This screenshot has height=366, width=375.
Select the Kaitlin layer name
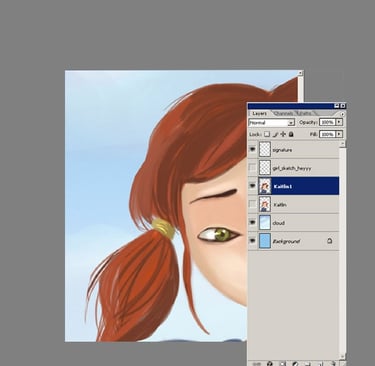click(280, 205)
